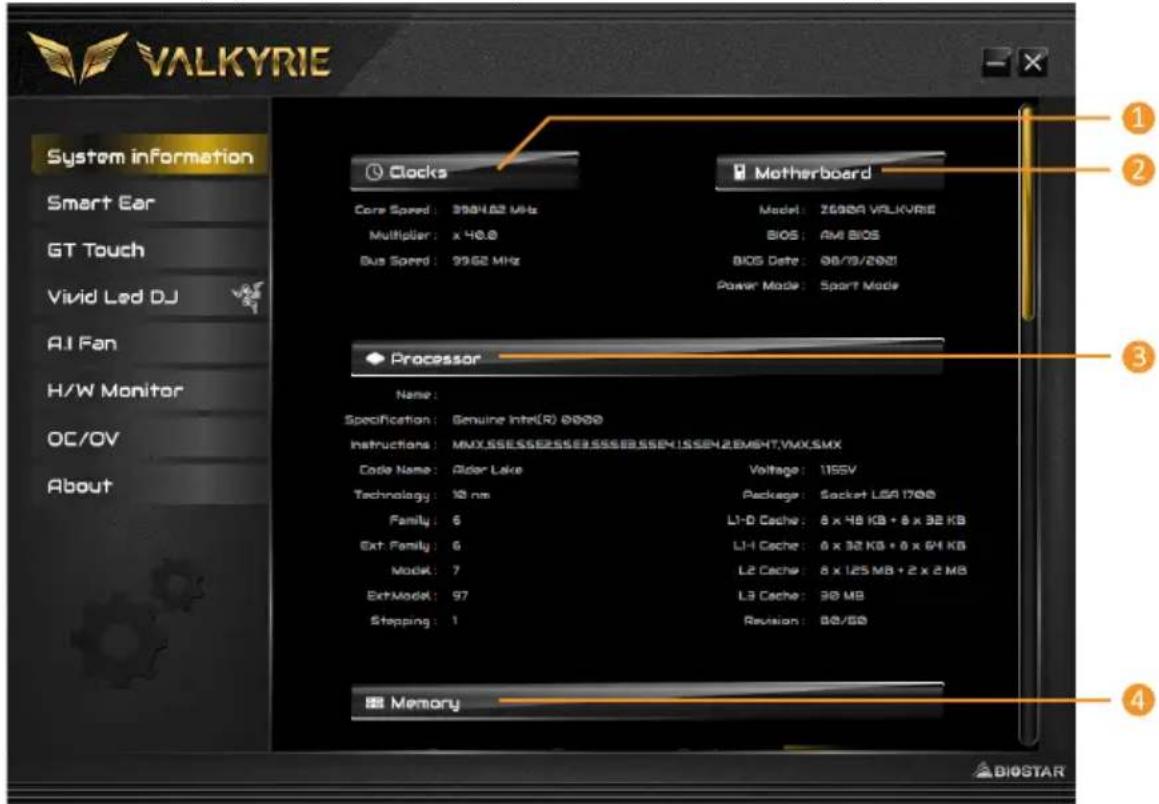Close the Valkyrie utility window

click(1033, 63)
